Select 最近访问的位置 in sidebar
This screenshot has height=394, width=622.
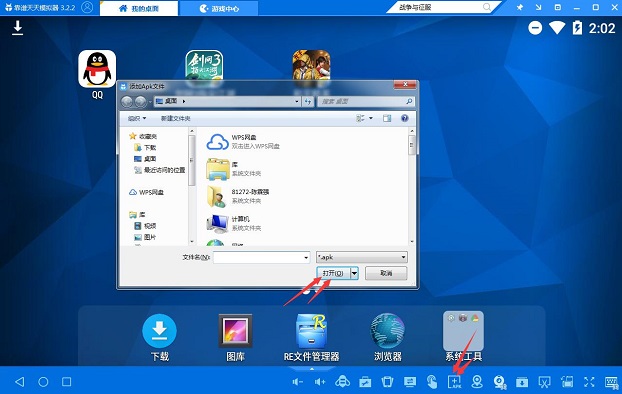(x=159, y=170)
